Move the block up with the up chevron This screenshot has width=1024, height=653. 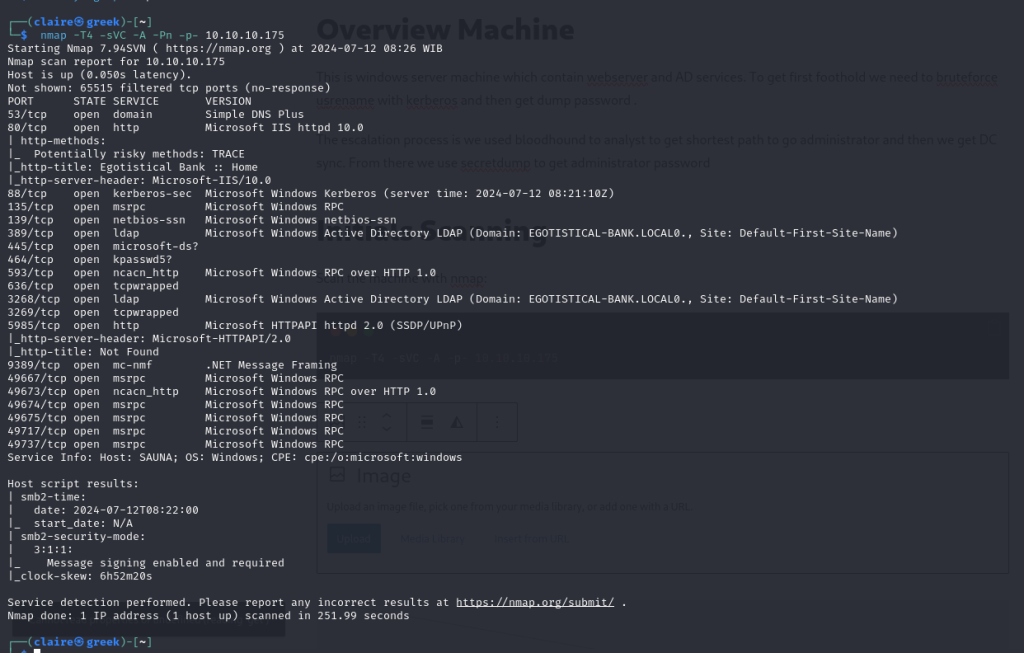point(387,415)
